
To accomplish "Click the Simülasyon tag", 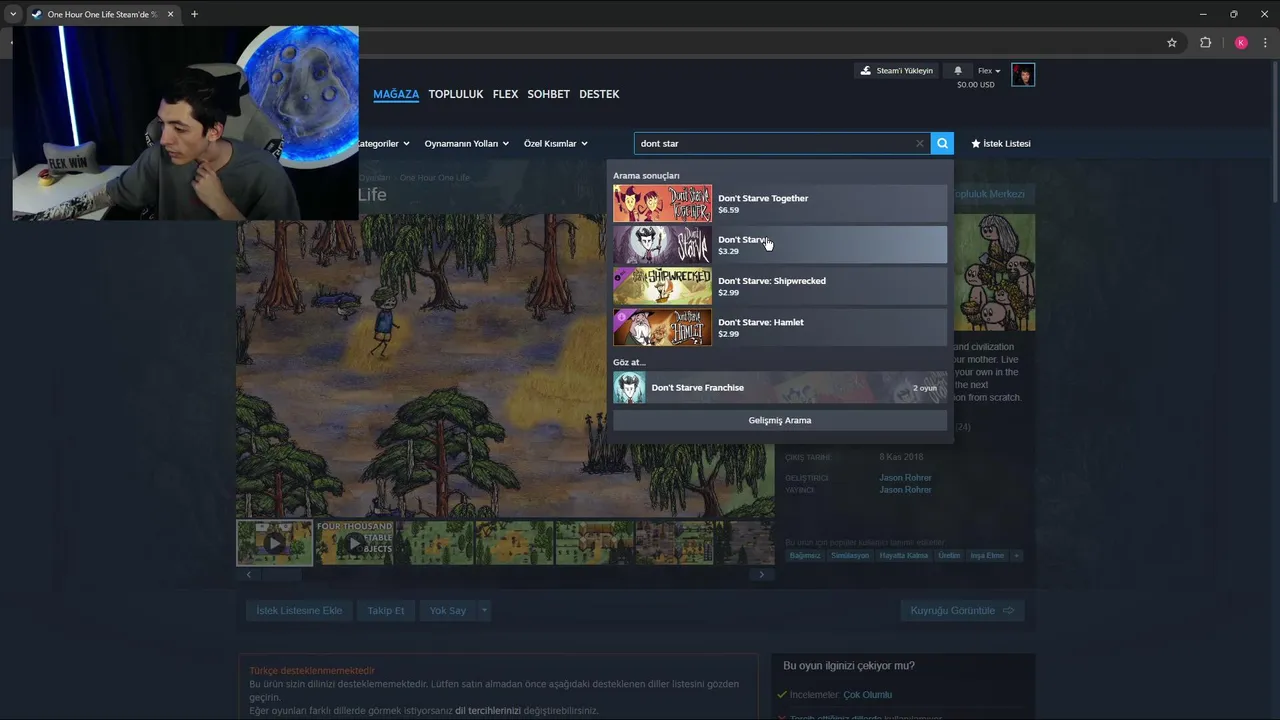I will coord(850,555).
